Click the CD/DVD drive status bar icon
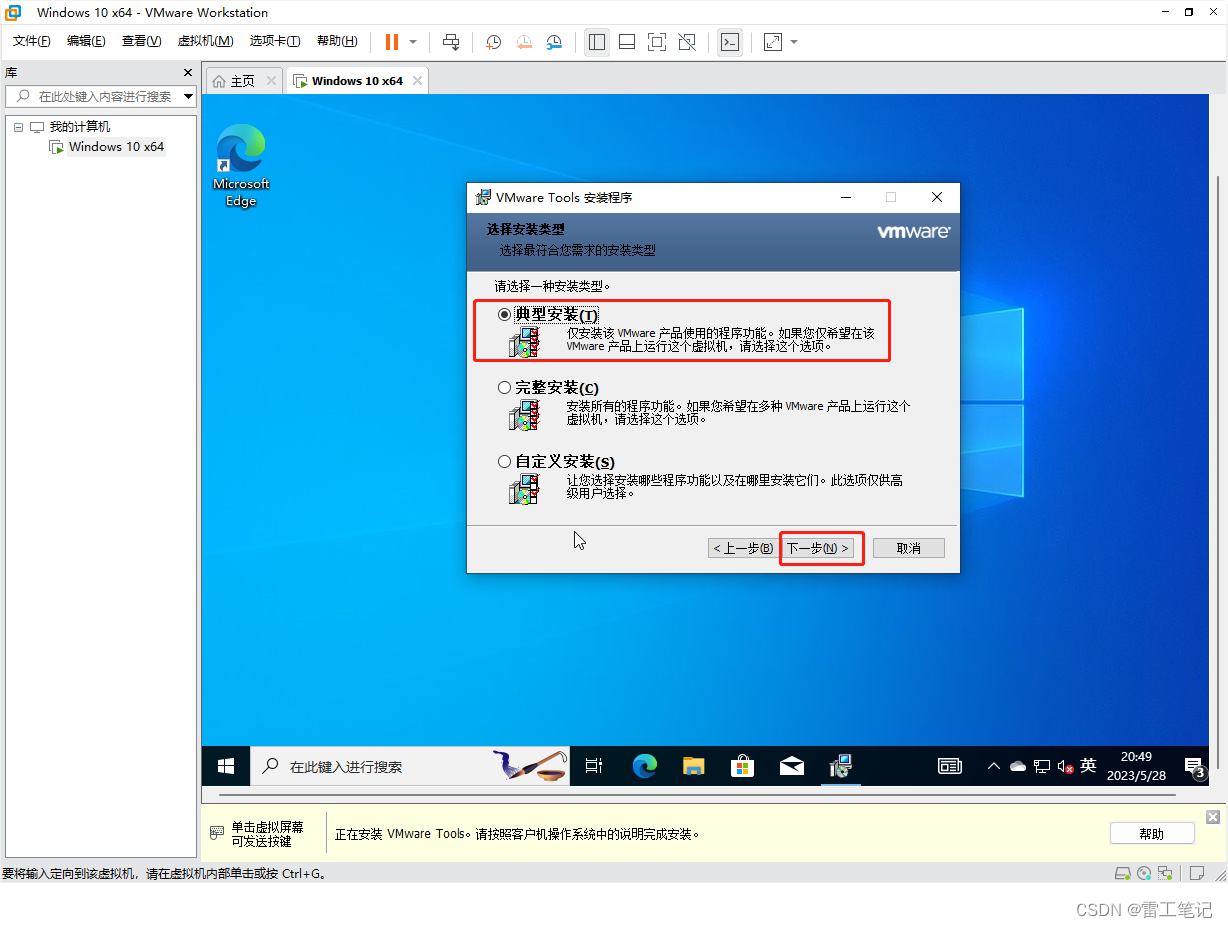 tap(1146, 874)
